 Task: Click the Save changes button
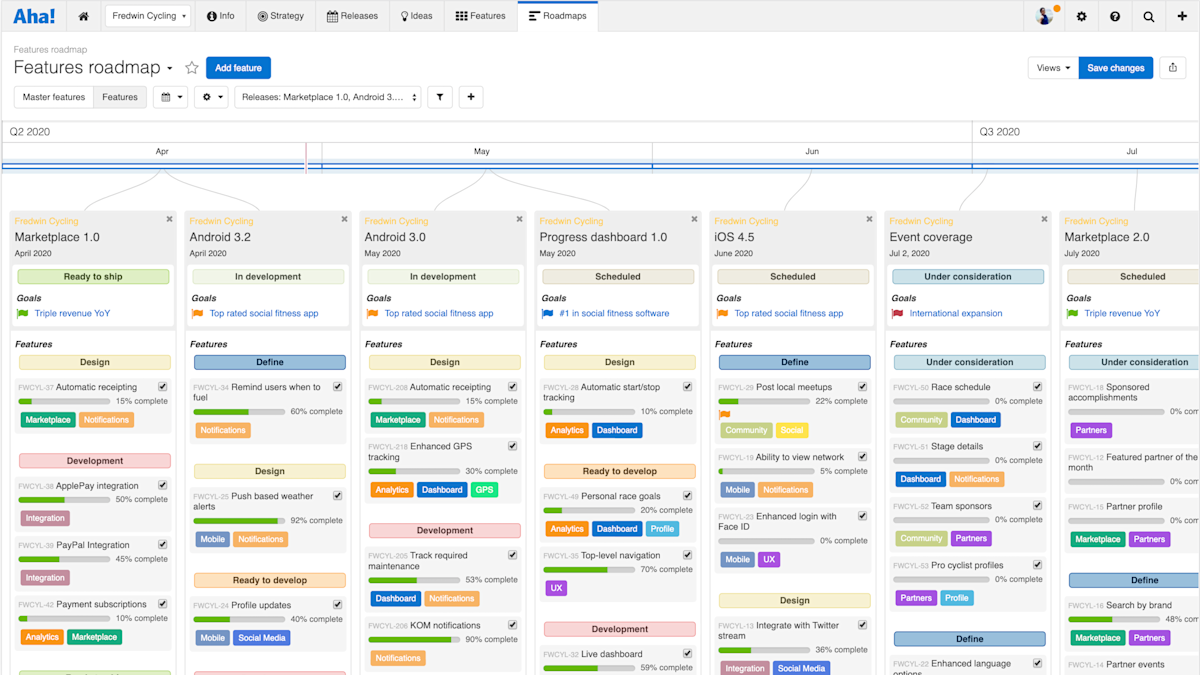1117,67
